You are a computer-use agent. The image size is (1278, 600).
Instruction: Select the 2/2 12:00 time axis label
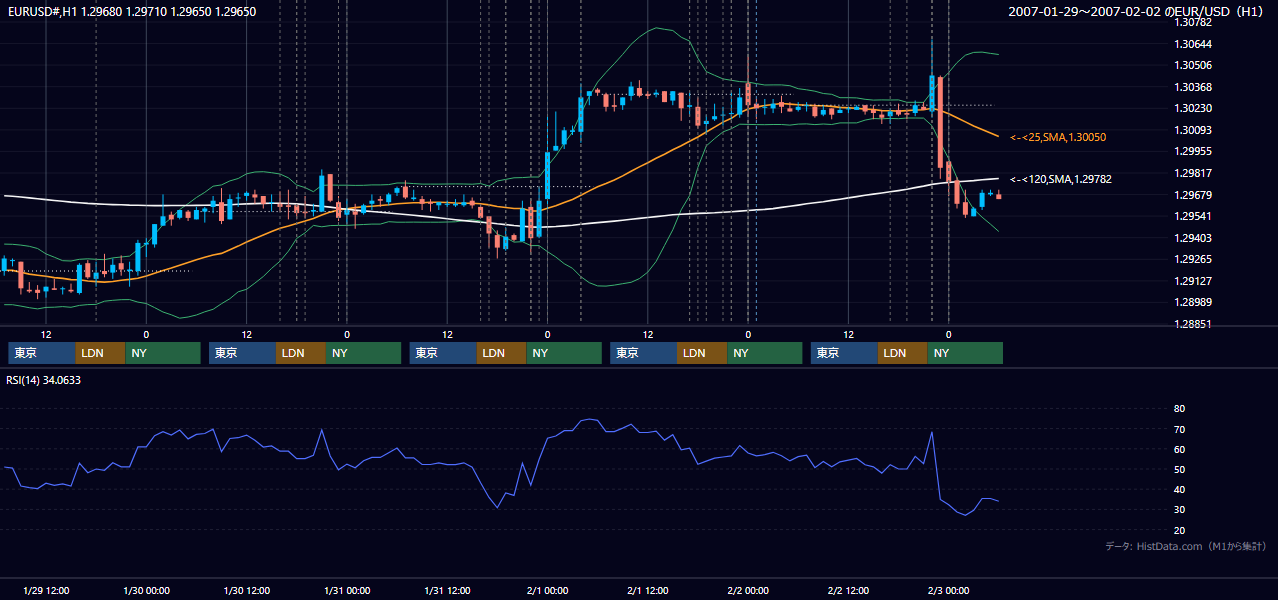[x=848, y=591]
